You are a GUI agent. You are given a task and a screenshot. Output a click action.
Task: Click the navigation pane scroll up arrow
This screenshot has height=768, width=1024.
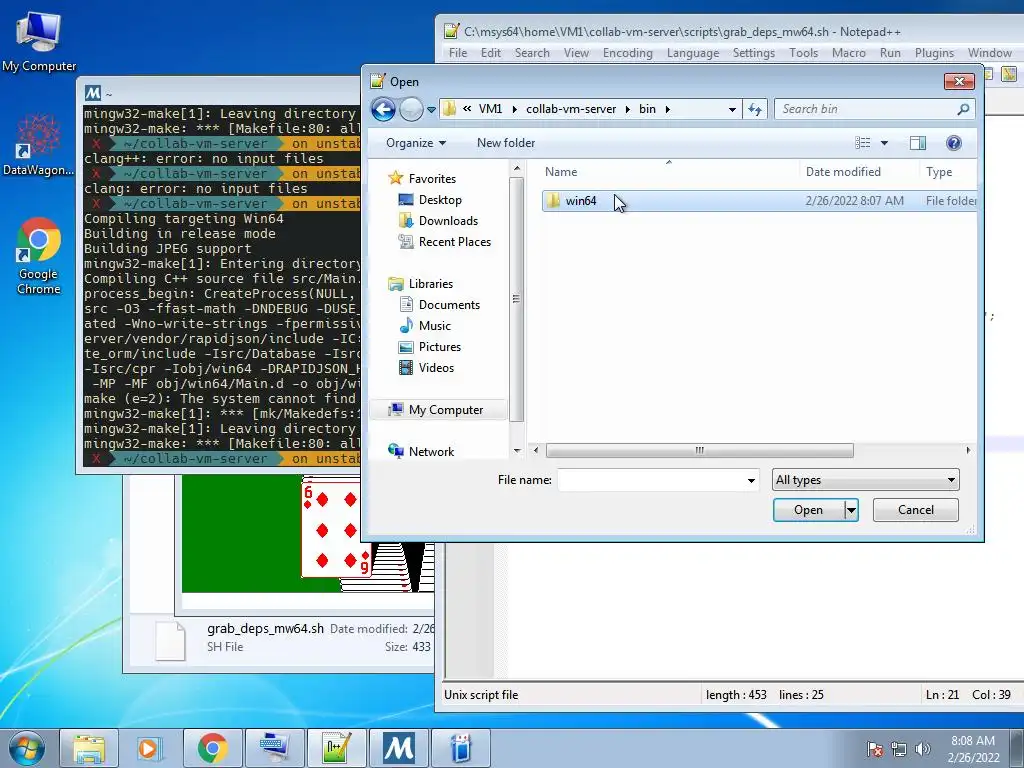[517, 169]
